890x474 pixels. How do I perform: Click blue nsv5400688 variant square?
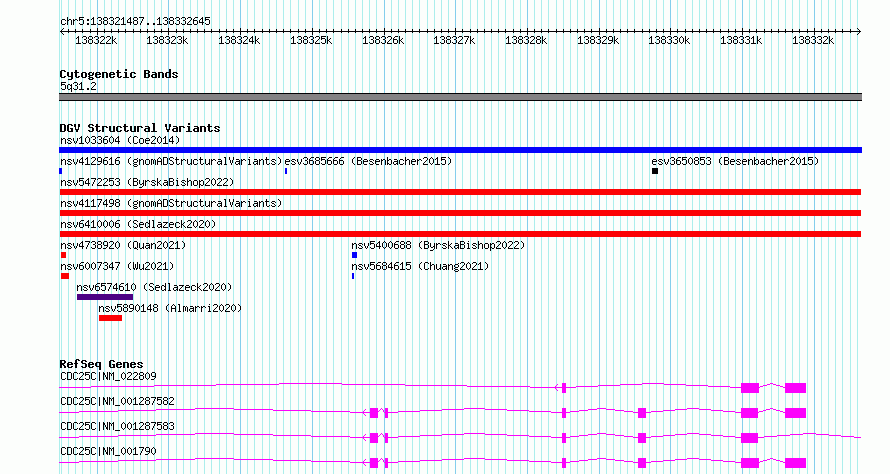tap(355, 255)
